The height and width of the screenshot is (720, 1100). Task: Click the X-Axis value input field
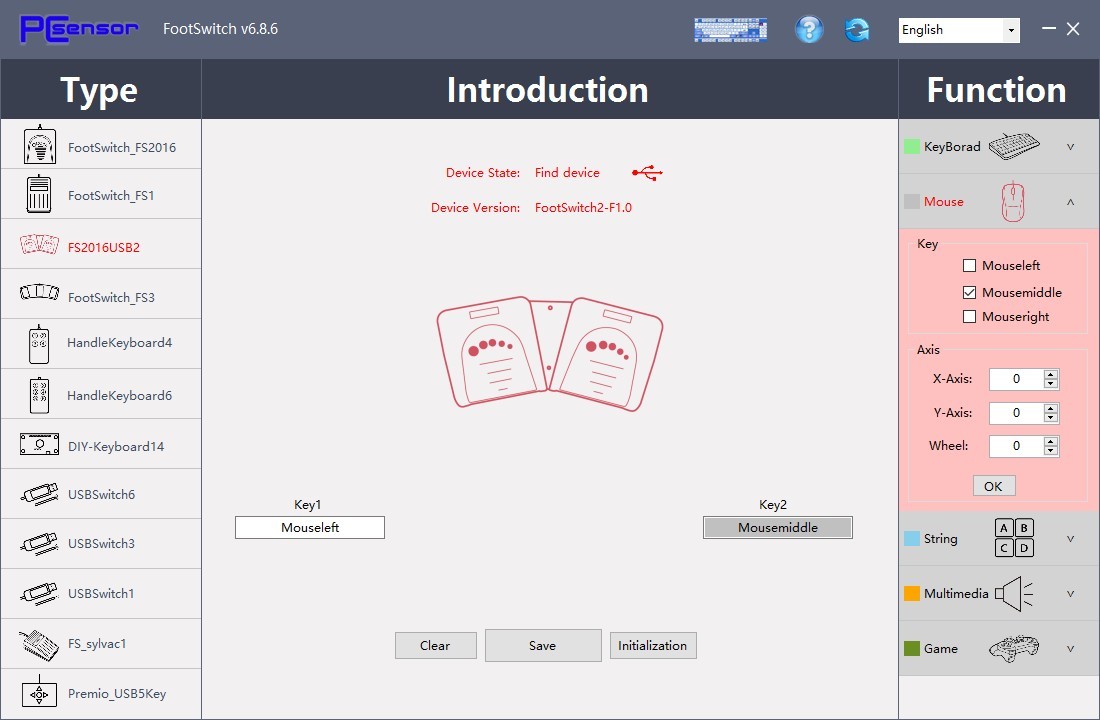click(1017, 379)
